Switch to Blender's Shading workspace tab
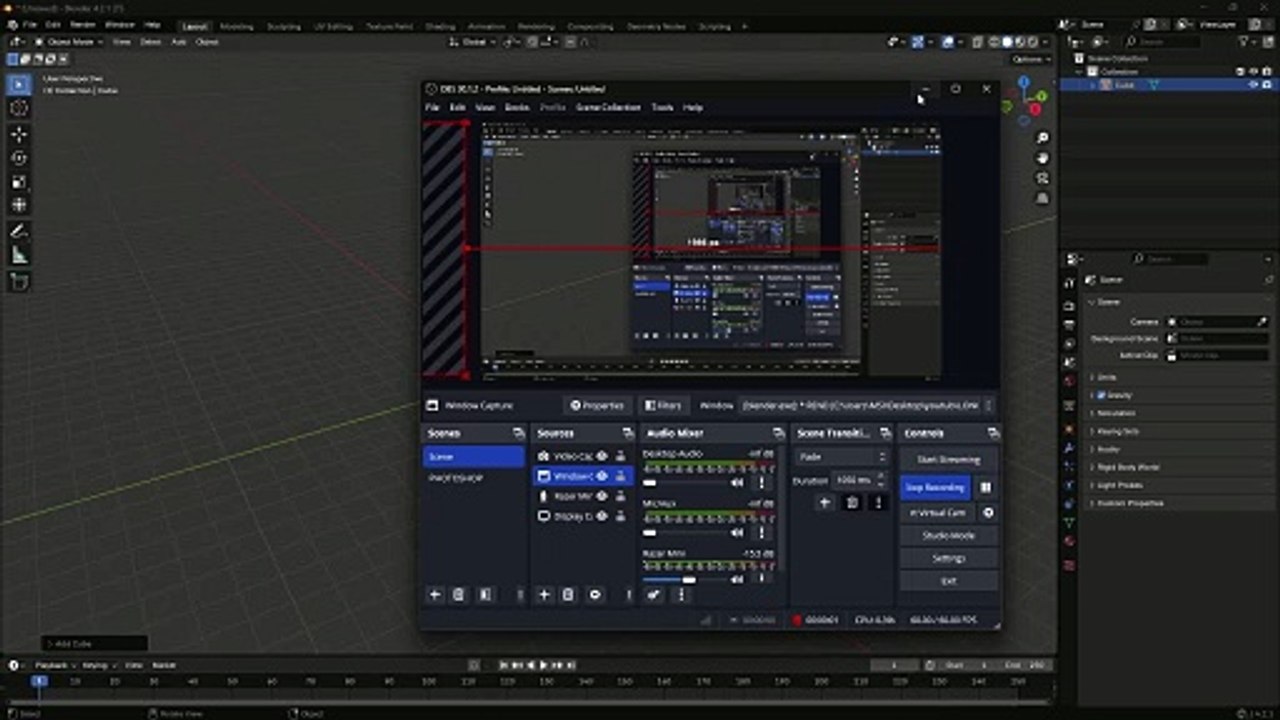Screen dimensions: 1280x720 (x=440, y=26)
